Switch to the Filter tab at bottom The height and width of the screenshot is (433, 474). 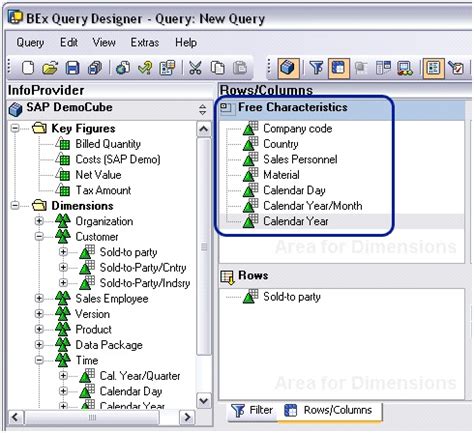pos(253,410)
